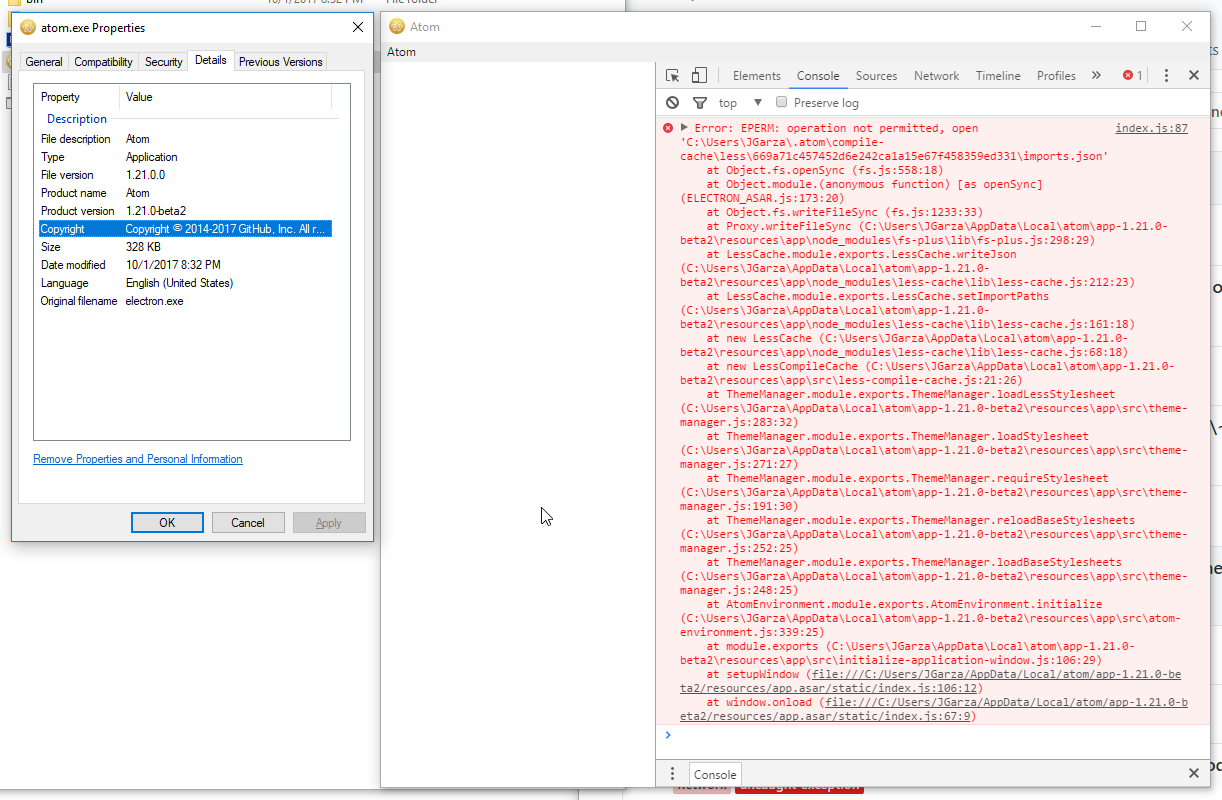Screen dimensions: 1222x800
Task: Open the console drawer three-dot menu
Action: pos(672,774)
